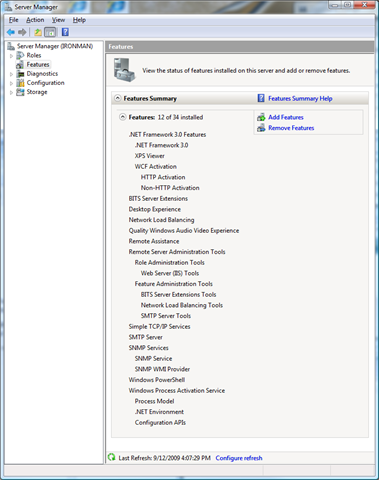Click the Server Manager root node icon
Image resolution: width=379 pixels, height=480 pixels.
point(11,46)
